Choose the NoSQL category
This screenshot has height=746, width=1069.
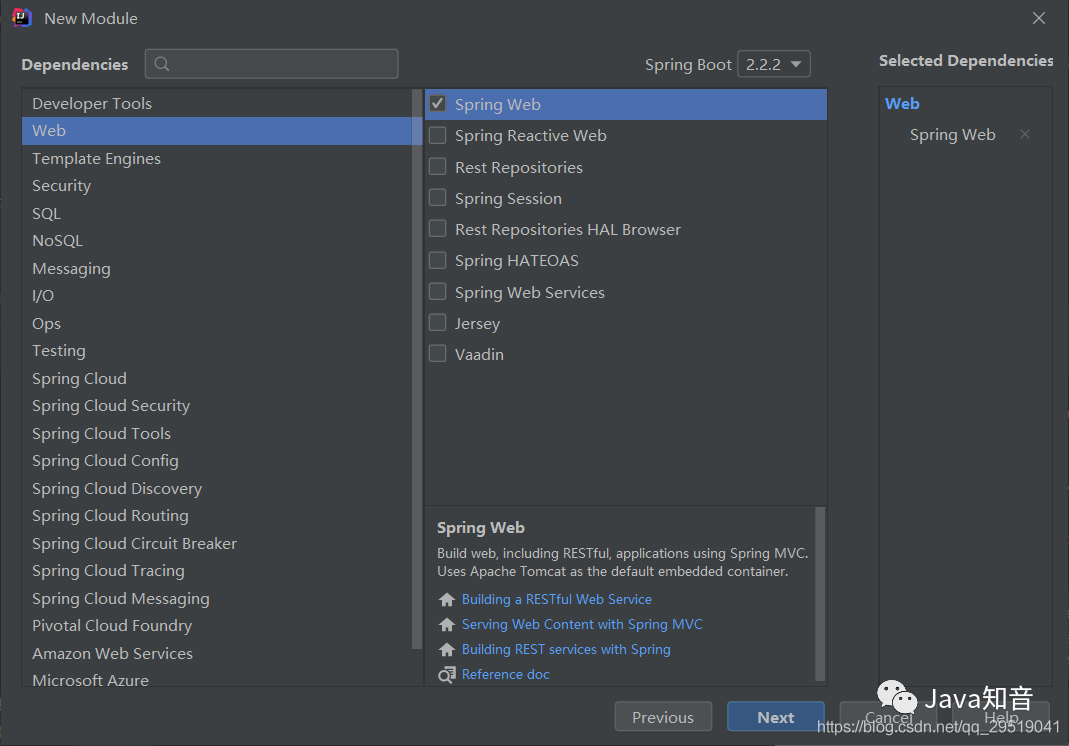pos(217,241)
